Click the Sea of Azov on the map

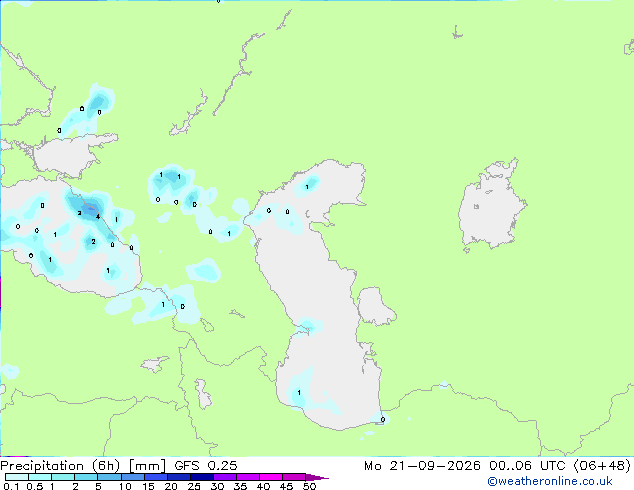tap(73, 156)
